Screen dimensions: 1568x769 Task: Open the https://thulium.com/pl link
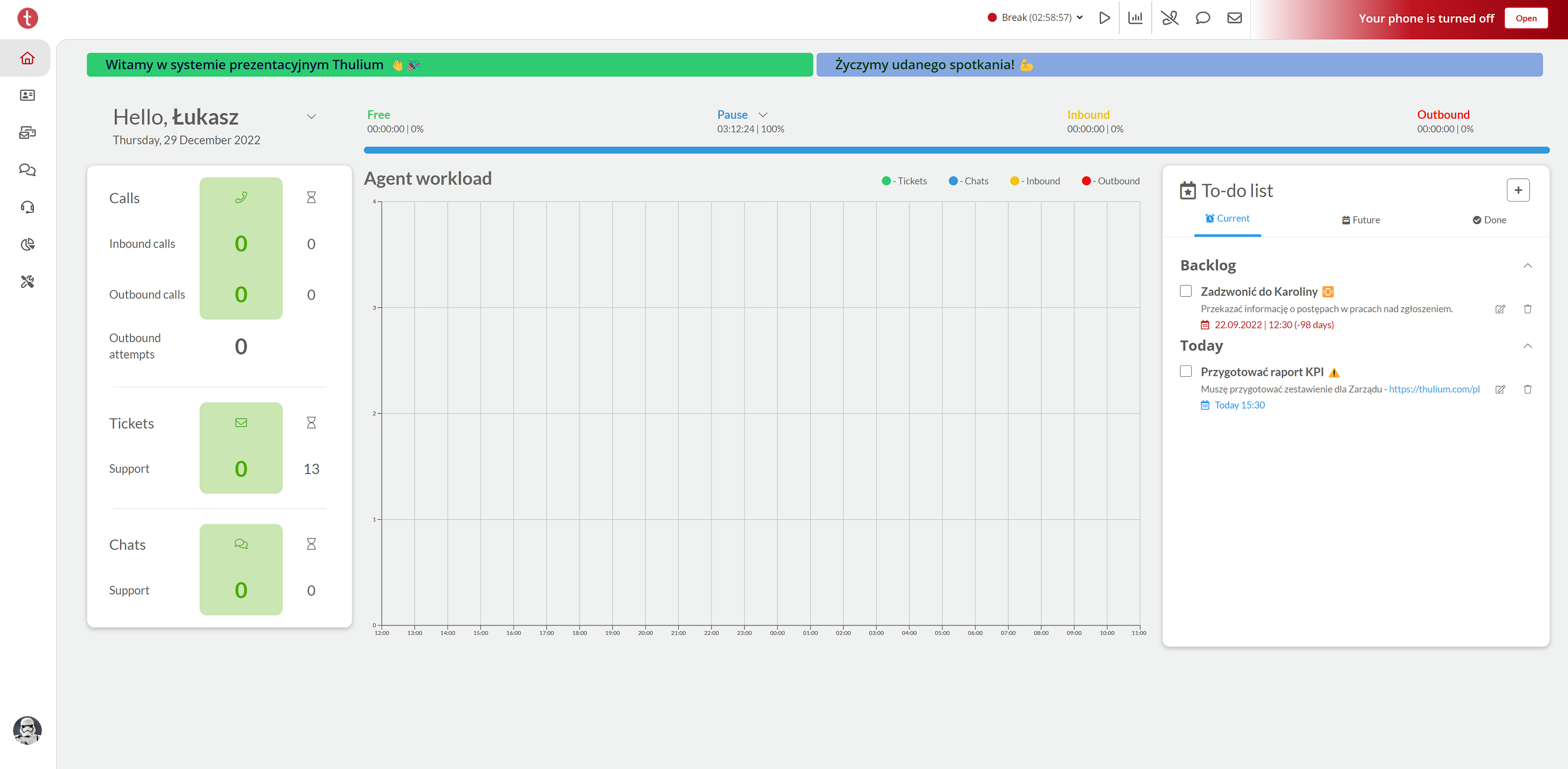[x=1433, y=389]
